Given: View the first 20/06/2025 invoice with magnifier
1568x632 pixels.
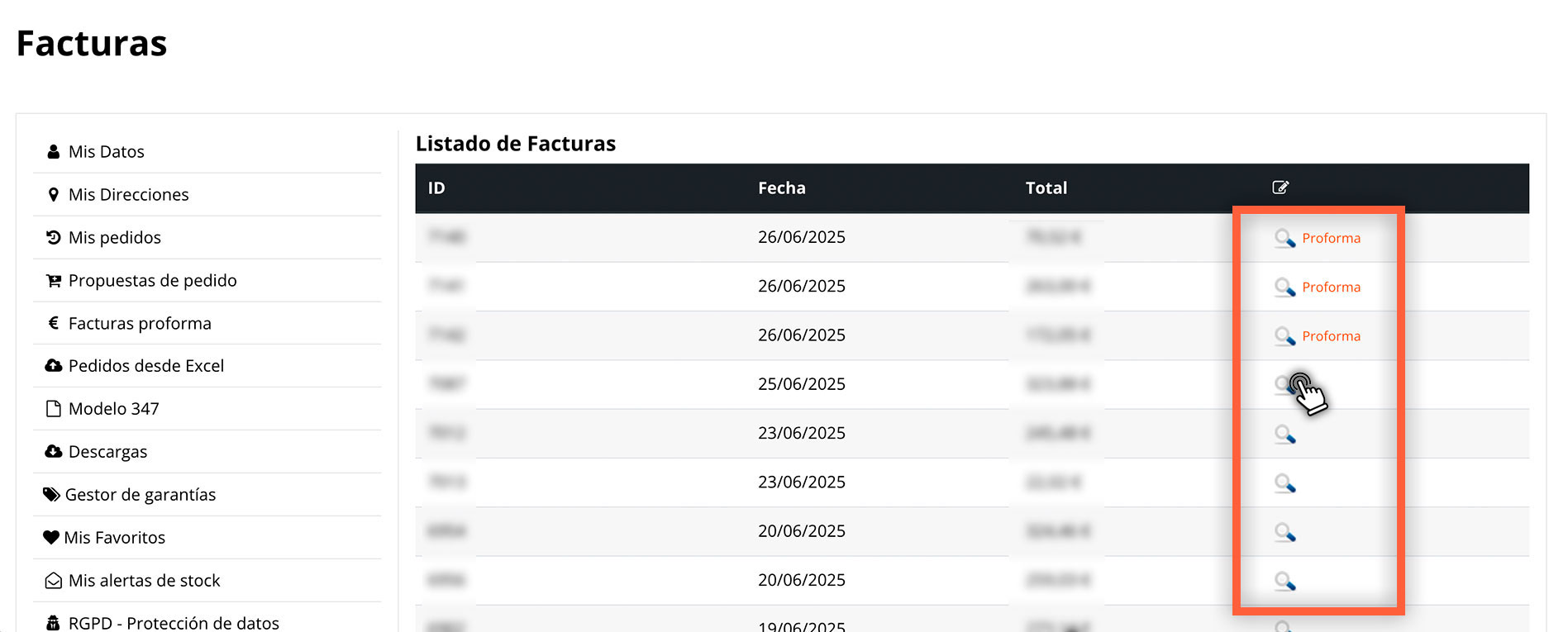Looking at the screenshot, I should (x=1284, y=532).
